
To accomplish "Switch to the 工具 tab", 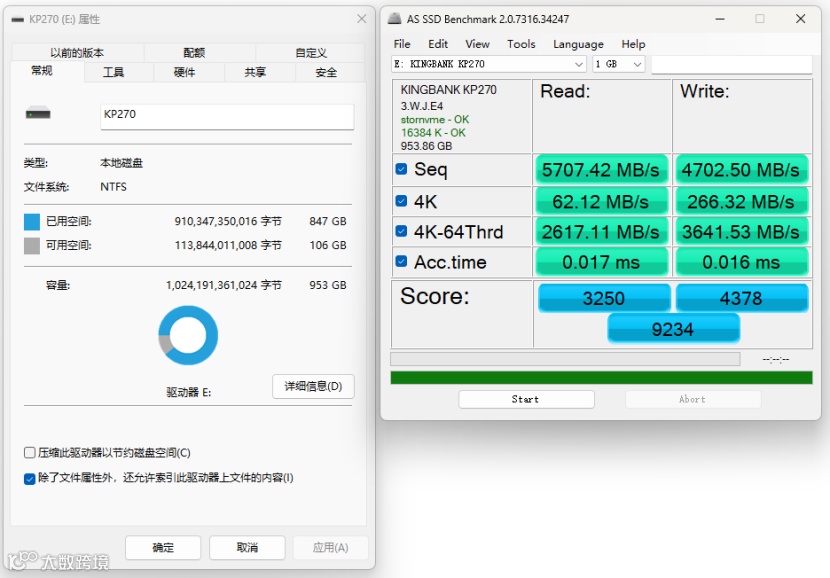I will click(113, 73).
